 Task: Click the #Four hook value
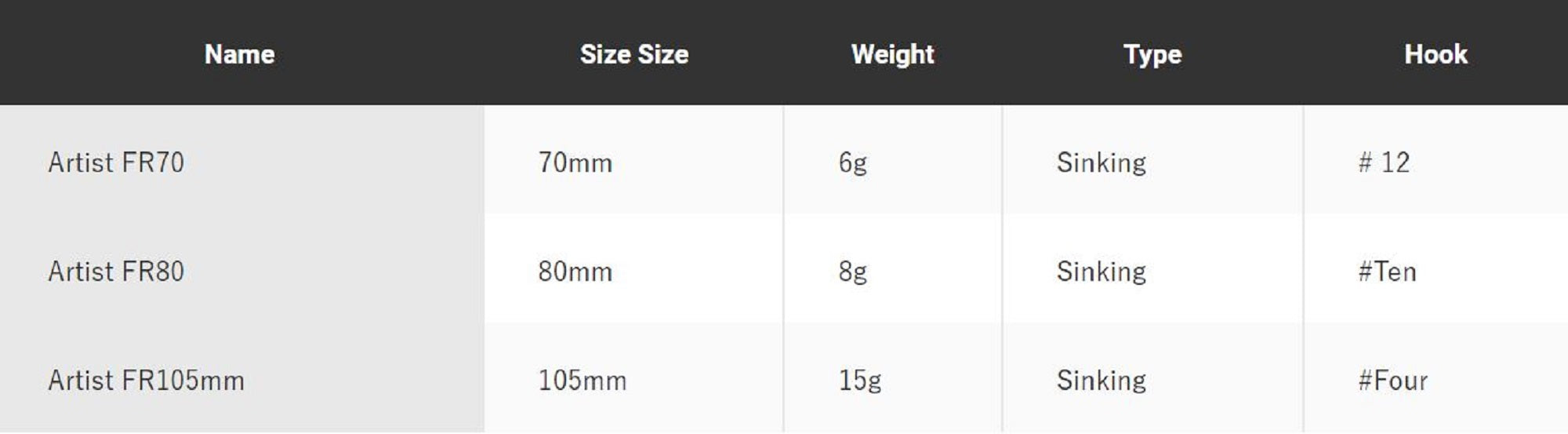pos(1392,381)
